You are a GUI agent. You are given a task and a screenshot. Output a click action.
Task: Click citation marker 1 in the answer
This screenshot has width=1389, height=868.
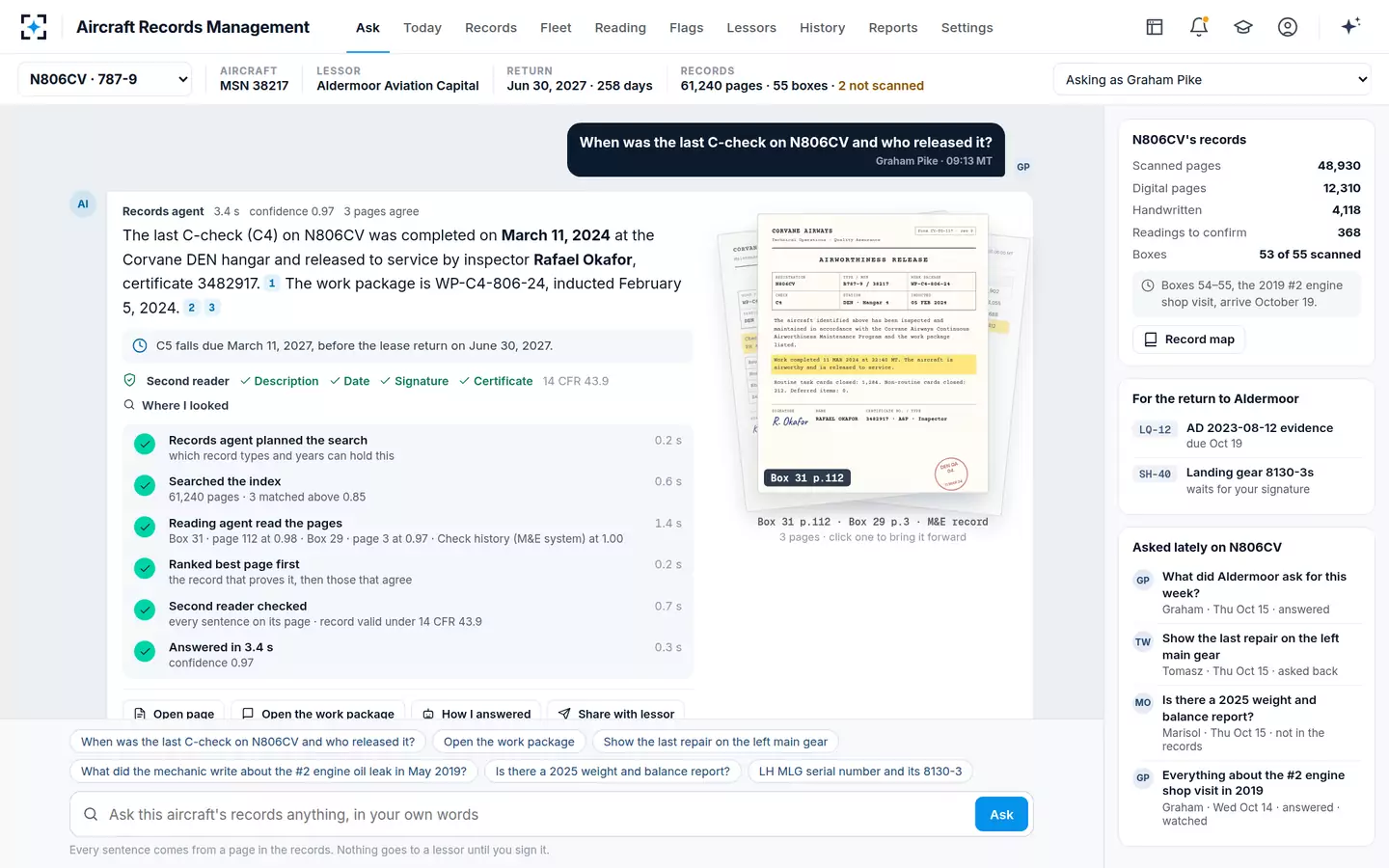click(x=271, y=284)
